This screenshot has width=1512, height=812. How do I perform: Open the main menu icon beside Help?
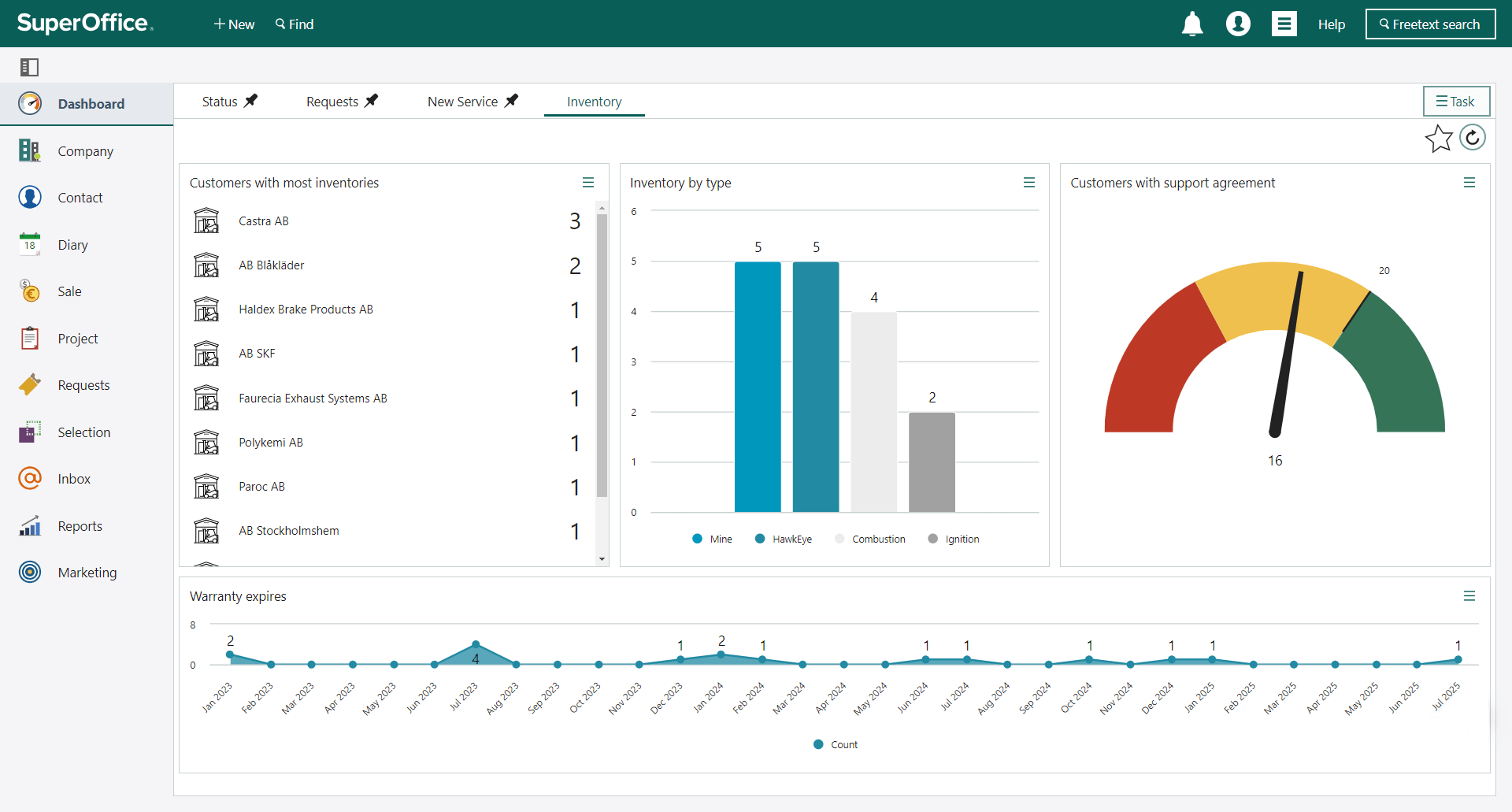click(x=1284, y=24)
